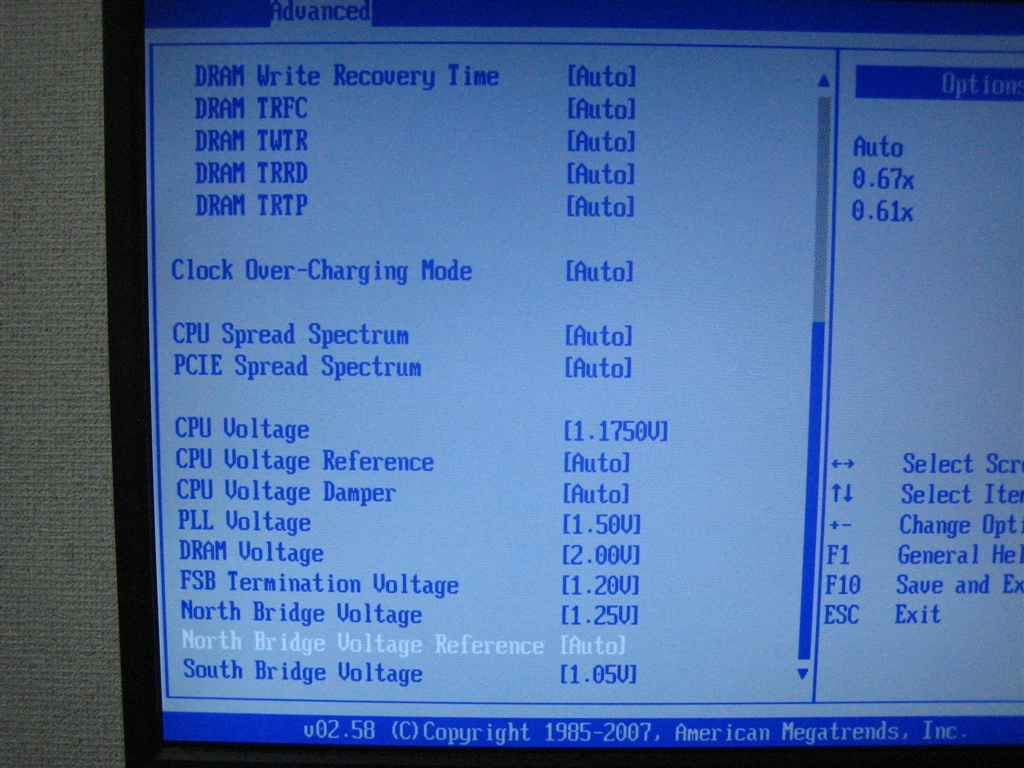
Task: Select CPU Voltage Damper setting
Action: [286, 492]
